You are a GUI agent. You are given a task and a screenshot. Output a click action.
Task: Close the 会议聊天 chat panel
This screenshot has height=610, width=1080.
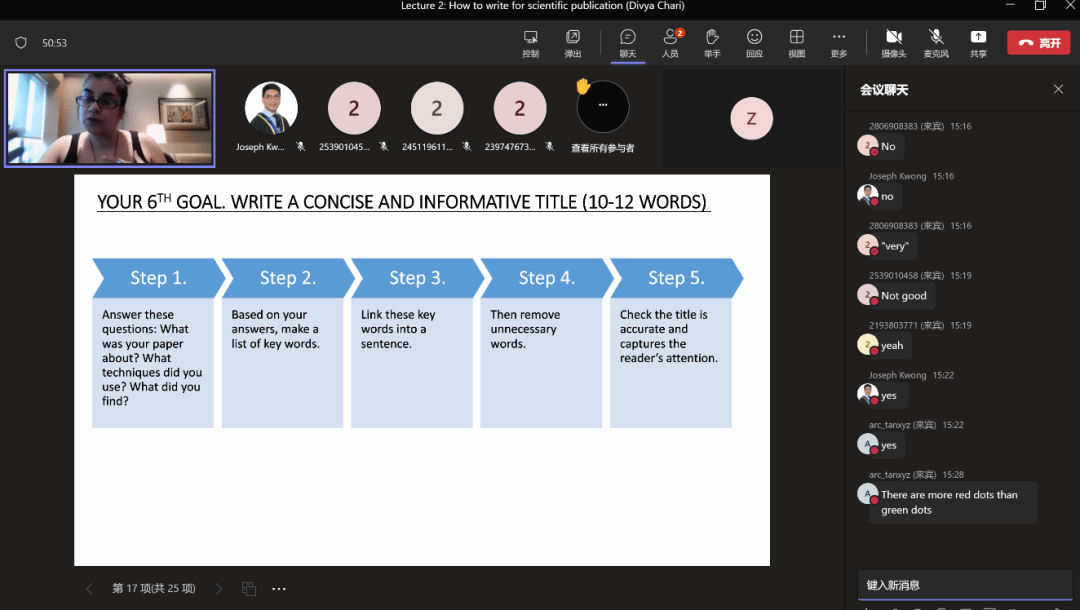(x=1058, y=90)
